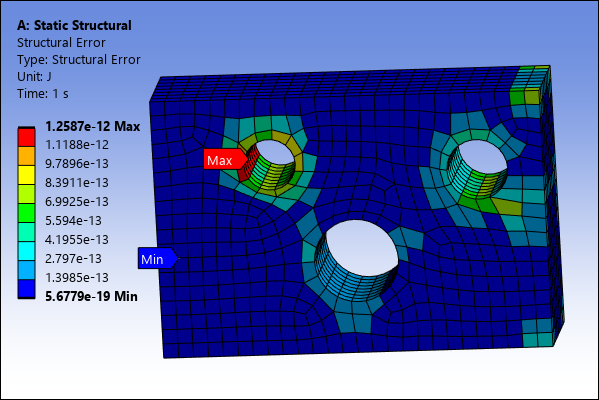This screenshot has height=400, width=599.
Task: Click inside the upper right hole
Action: coord(482,157)
